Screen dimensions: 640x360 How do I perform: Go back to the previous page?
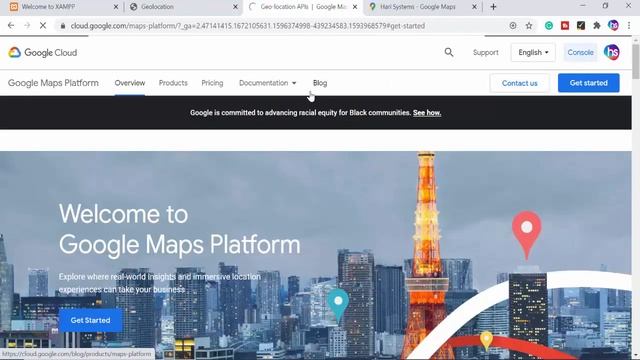[11, 26]
